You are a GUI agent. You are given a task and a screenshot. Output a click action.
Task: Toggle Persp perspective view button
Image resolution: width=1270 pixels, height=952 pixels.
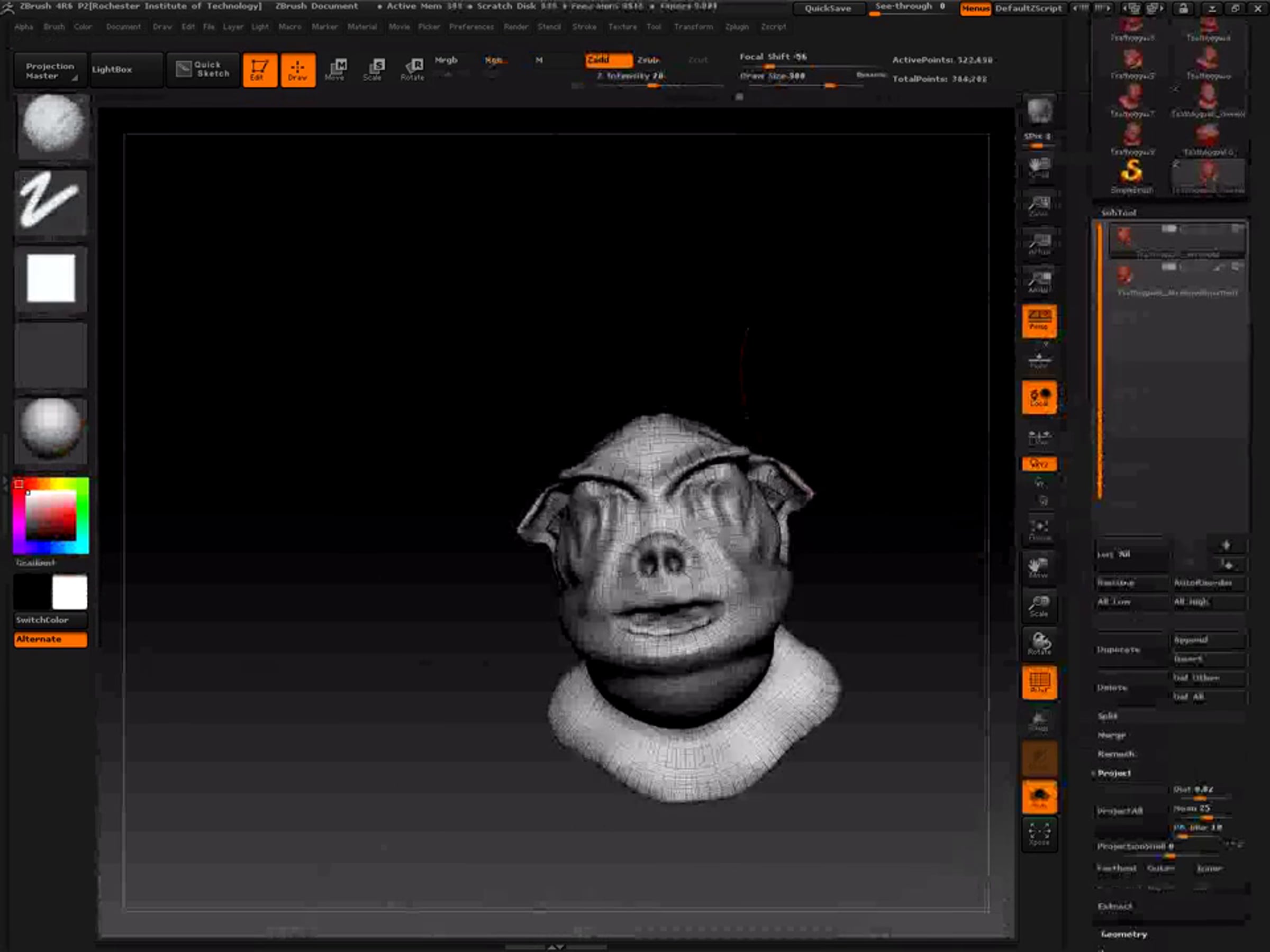[x=1039, y=320]
